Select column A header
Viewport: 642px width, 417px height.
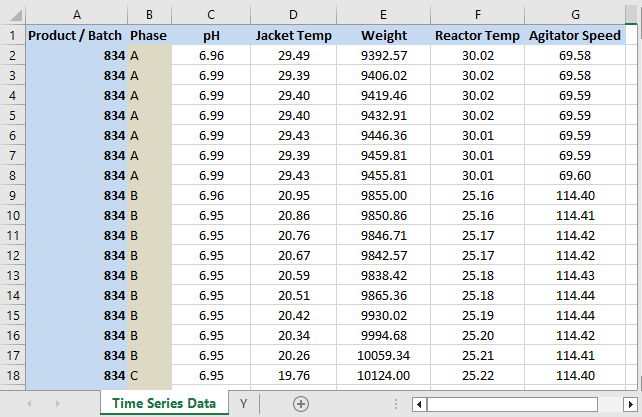point(76,15)
